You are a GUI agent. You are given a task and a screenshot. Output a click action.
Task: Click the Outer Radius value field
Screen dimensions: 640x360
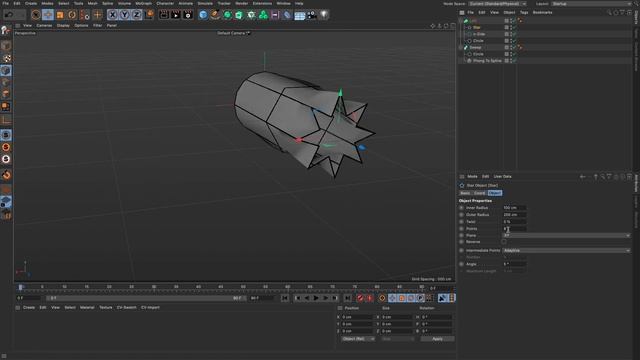(514, 215)
